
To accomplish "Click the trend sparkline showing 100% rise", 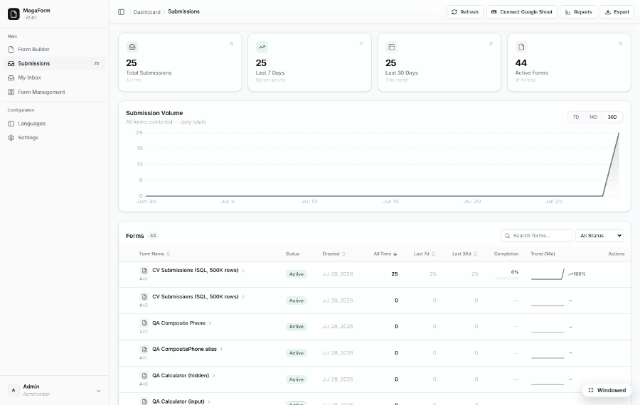I will tap(548, 274).
